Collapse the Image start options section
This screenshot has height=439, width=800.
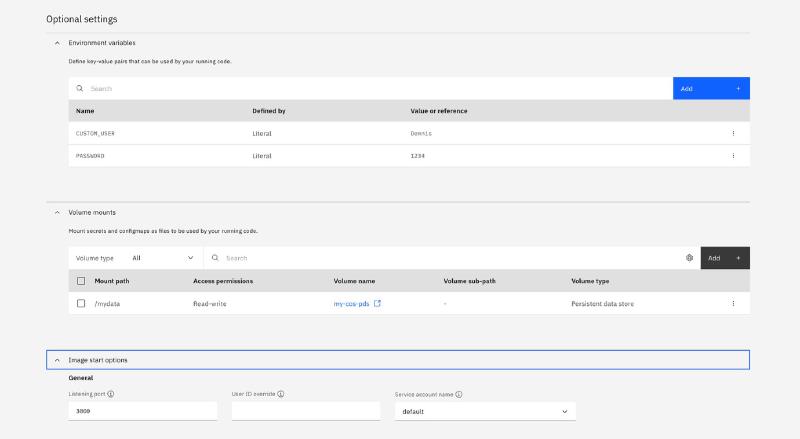(57, 360)
